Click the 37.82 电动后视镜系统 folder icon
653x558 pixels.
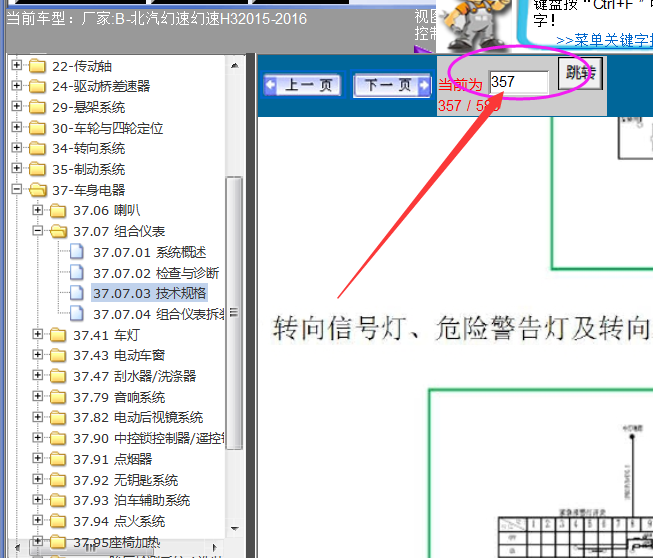click(x=58, y=418)
